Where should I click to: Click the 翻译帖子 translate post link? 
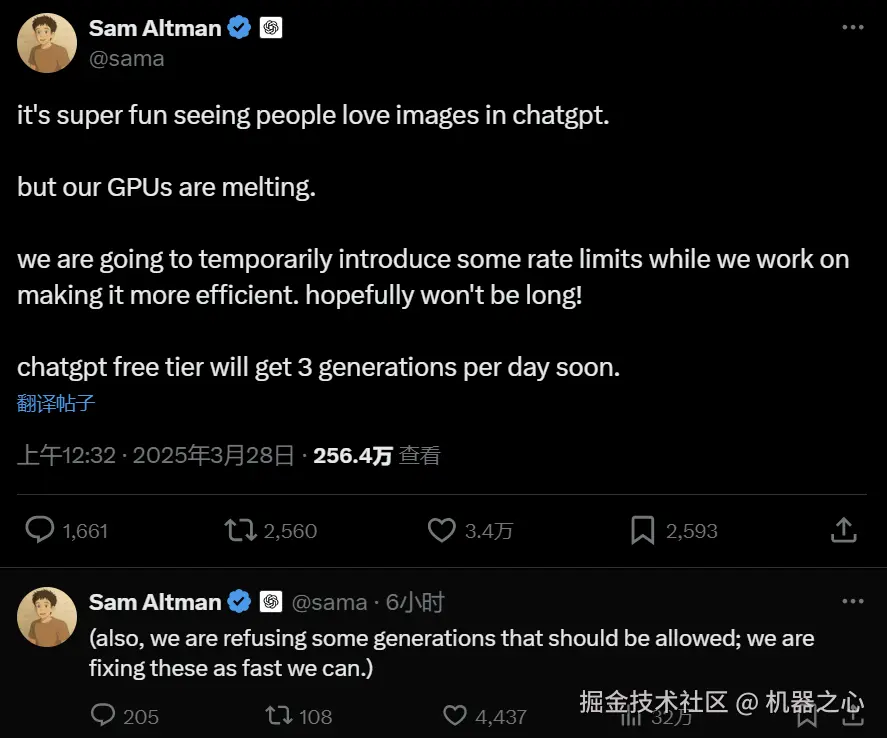[56, 404]
